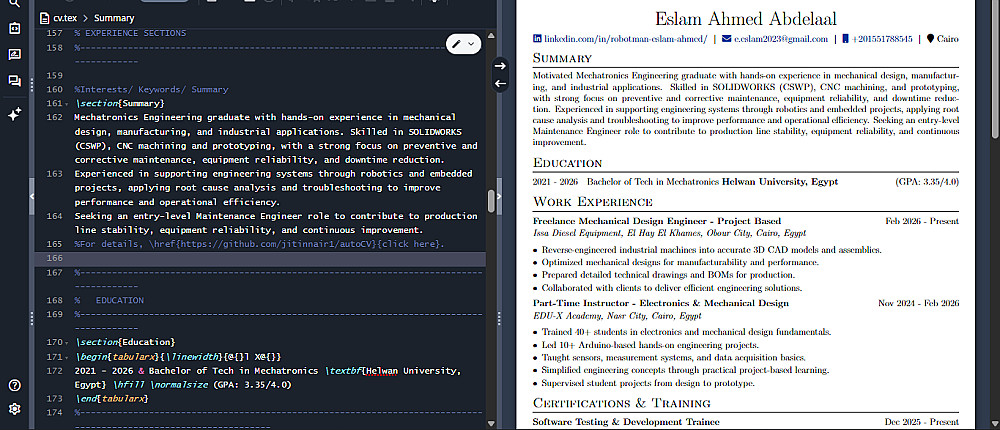Open the settings gear icon
The image size is (1000, 430).
click(14, 409)
